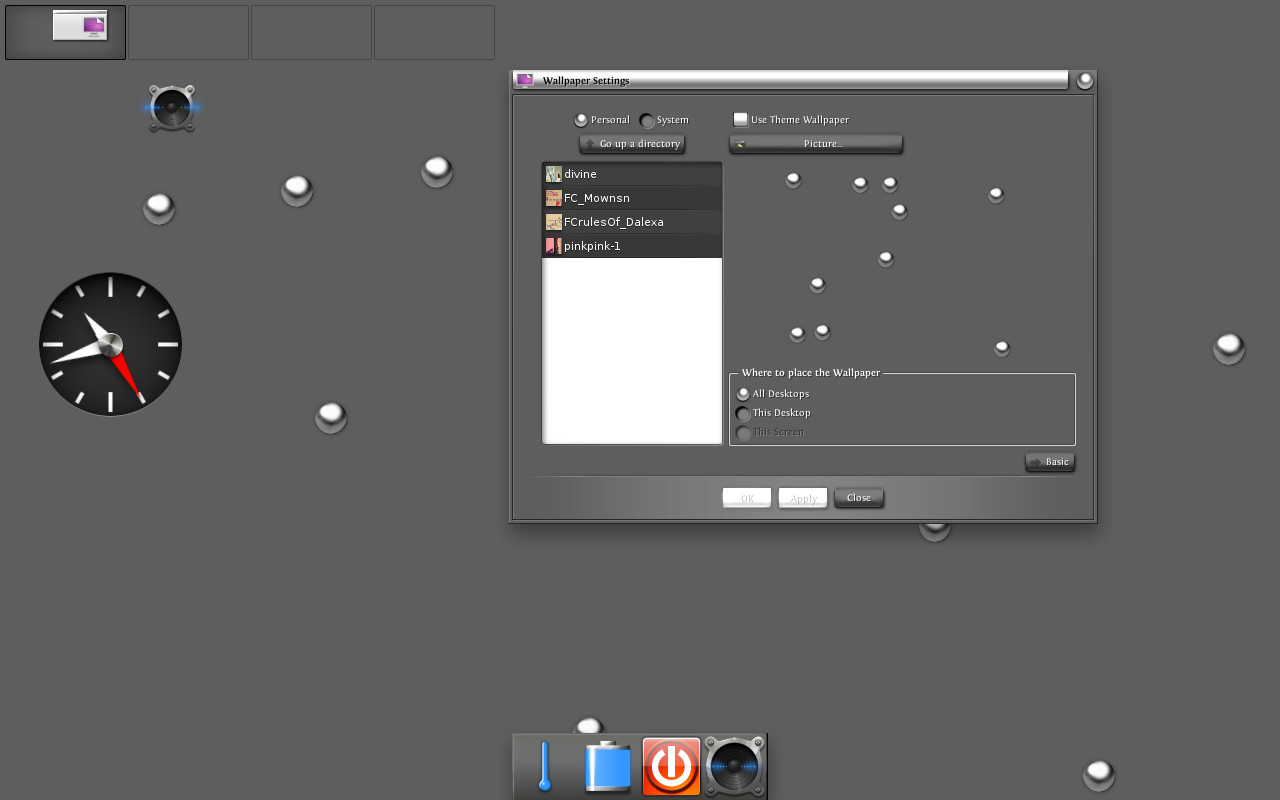The width and height of the screenshot is (1280, 800).
Task: Select pinkpink-1 wallpaper entry
Action: [x=632, y=246]
